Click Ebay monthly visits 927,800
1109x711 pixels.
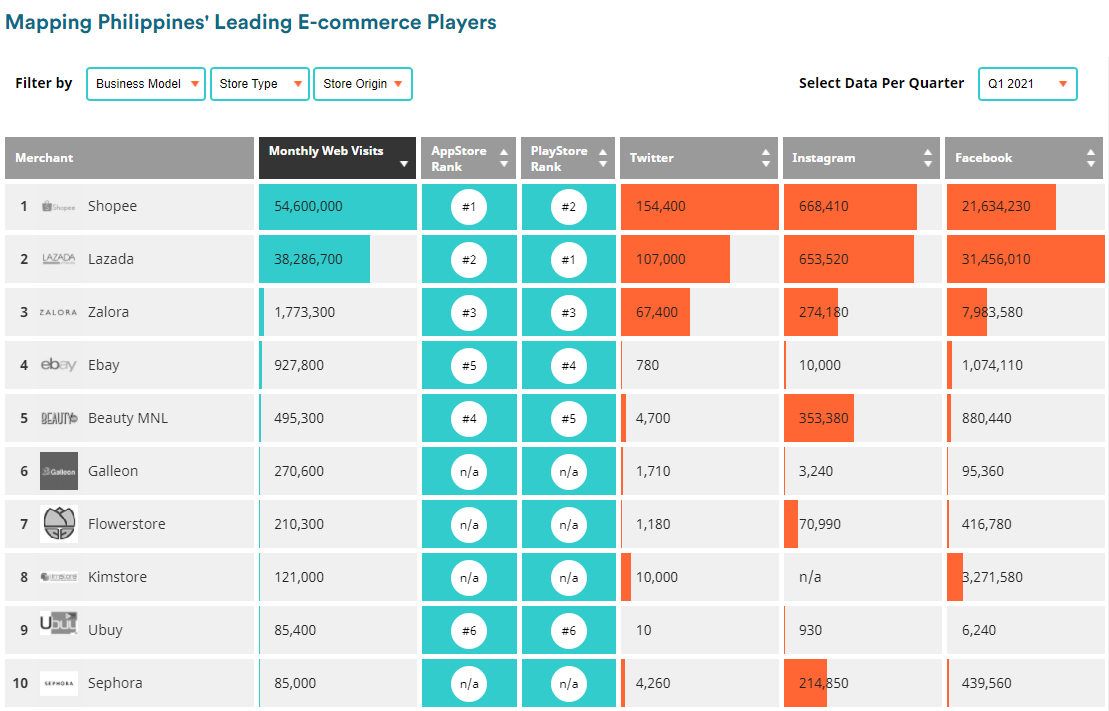[x=298, y=365]
